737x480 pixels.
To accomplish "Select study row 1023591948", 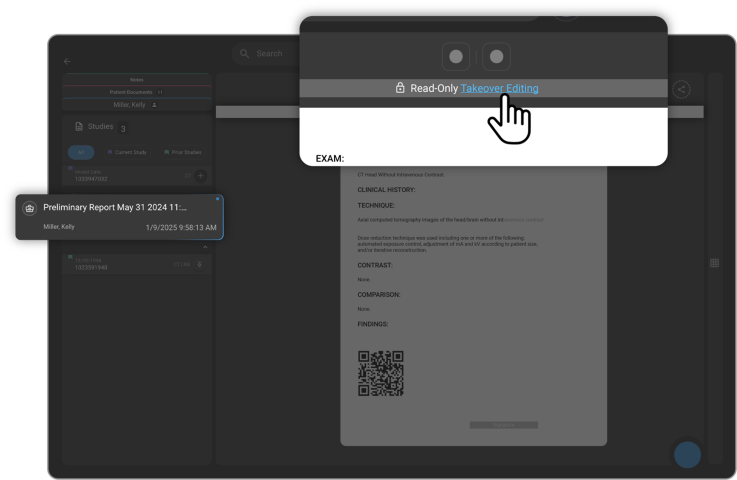I will coord(137,264).
